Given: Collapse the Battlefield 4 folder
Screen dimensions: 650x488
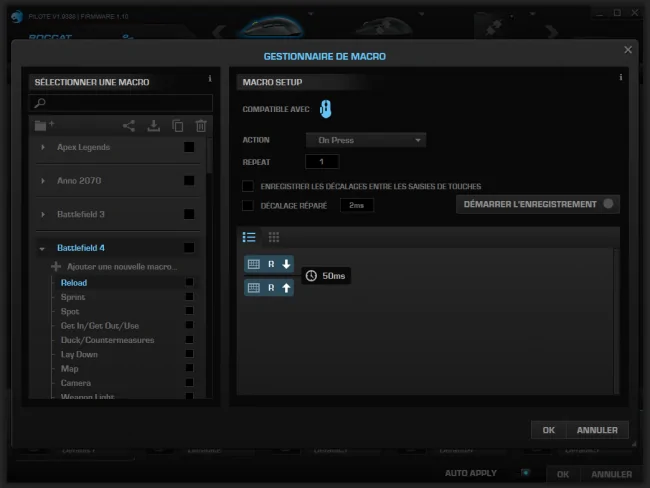Looking at the screenshot, I should pos(42,248).
